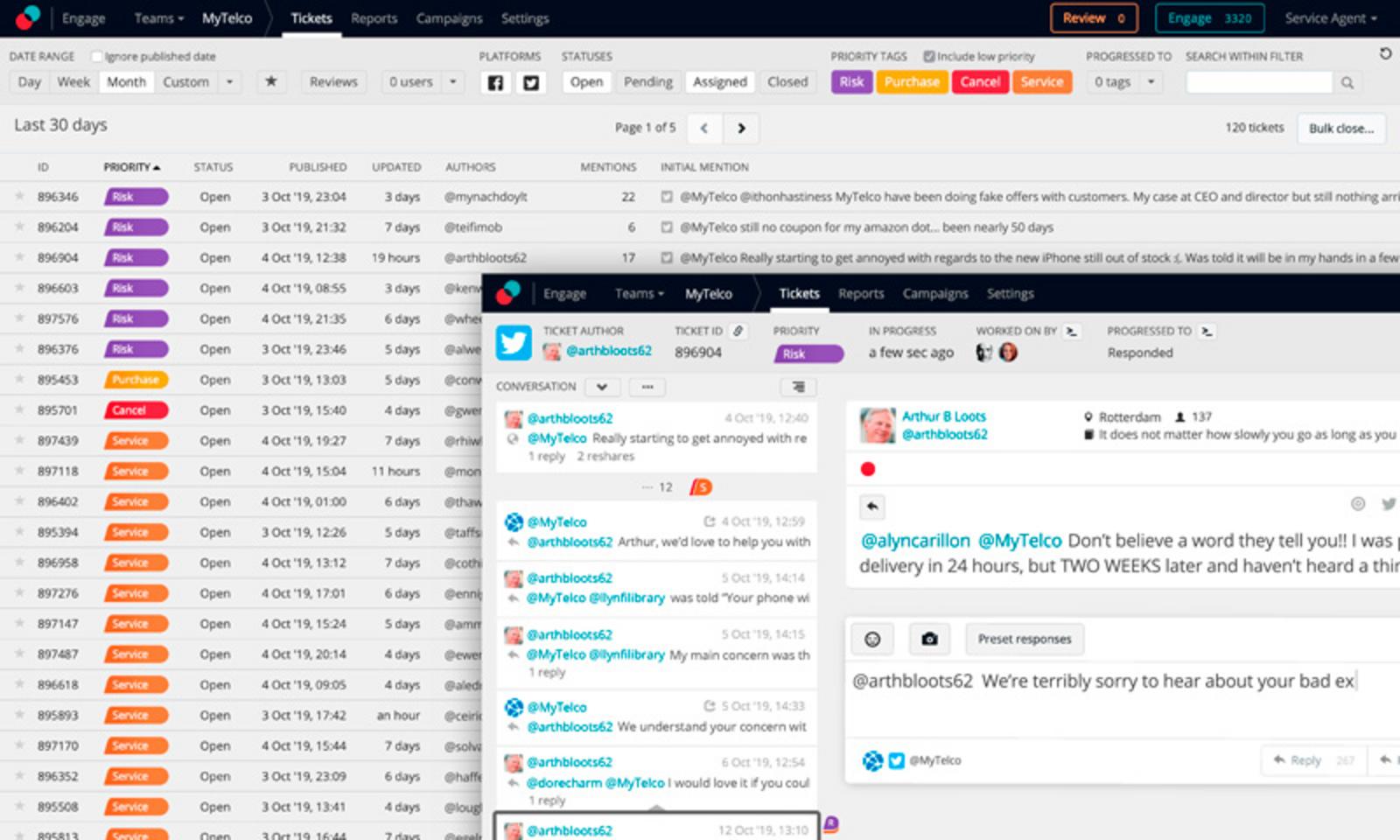The image size is (1400, 840).
Task: Click the red status dot
Action: pos(867,469)
